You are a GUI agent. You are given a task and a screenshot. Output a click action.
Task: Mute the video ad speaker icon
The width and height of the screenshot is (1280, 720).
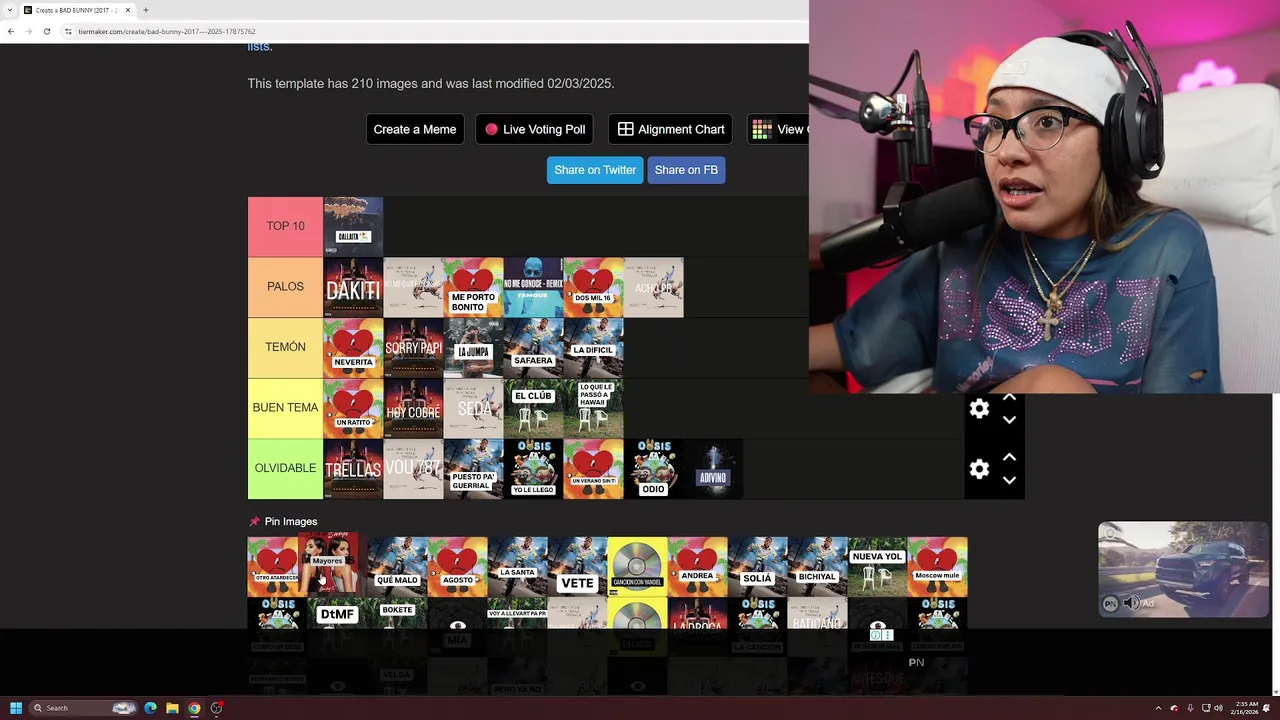coord(1131,603)
